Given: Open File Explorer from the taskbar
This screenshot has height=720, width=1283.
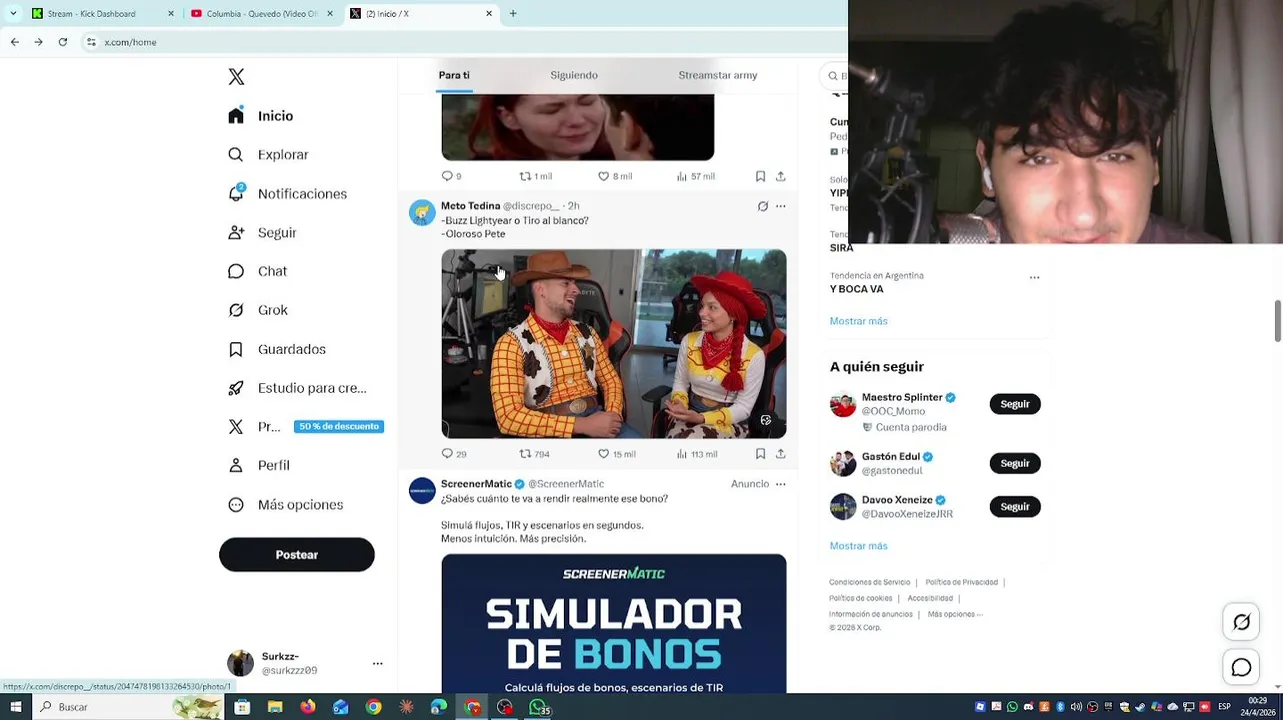Looking at the screenshot, I should click(275, 707).
